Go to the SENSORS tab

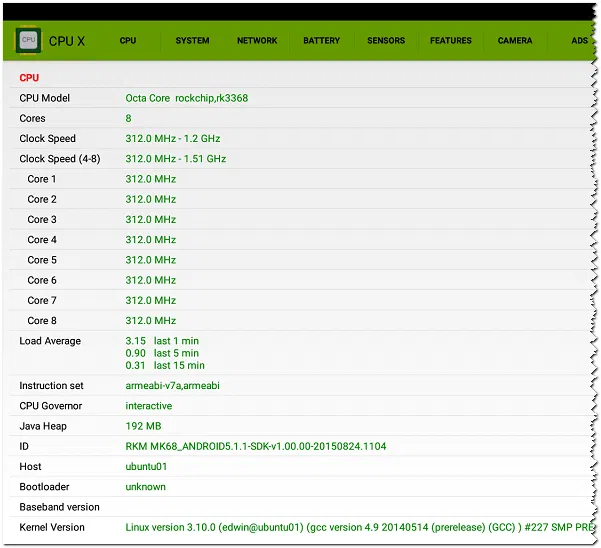point(386,41)
